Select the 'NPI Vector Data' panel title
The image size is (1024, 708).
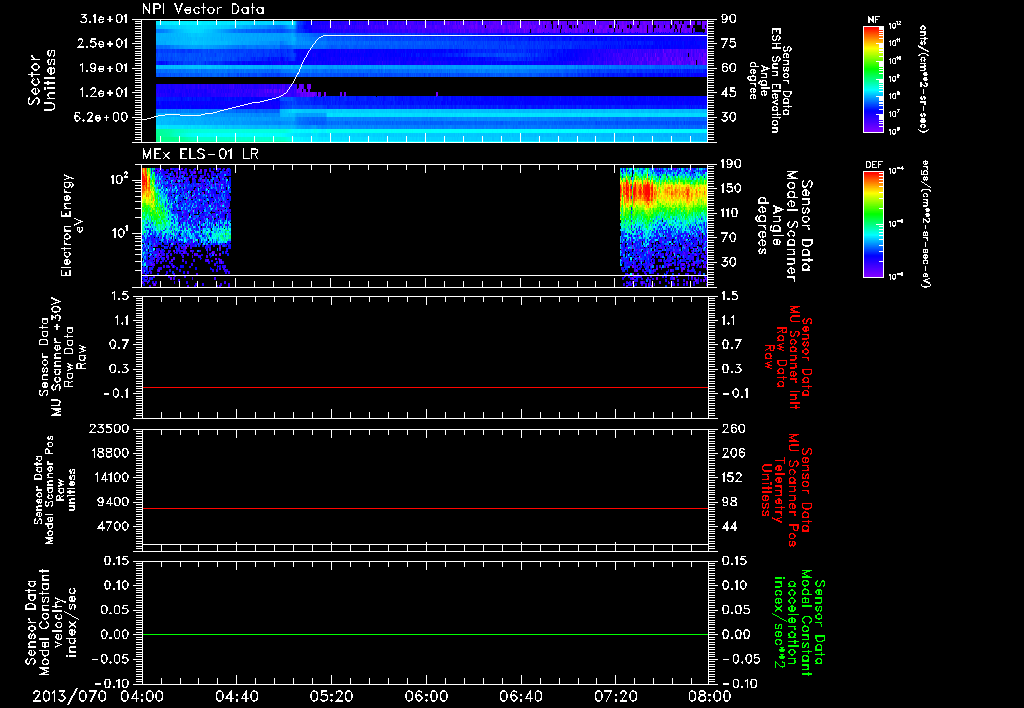point(204,9)
